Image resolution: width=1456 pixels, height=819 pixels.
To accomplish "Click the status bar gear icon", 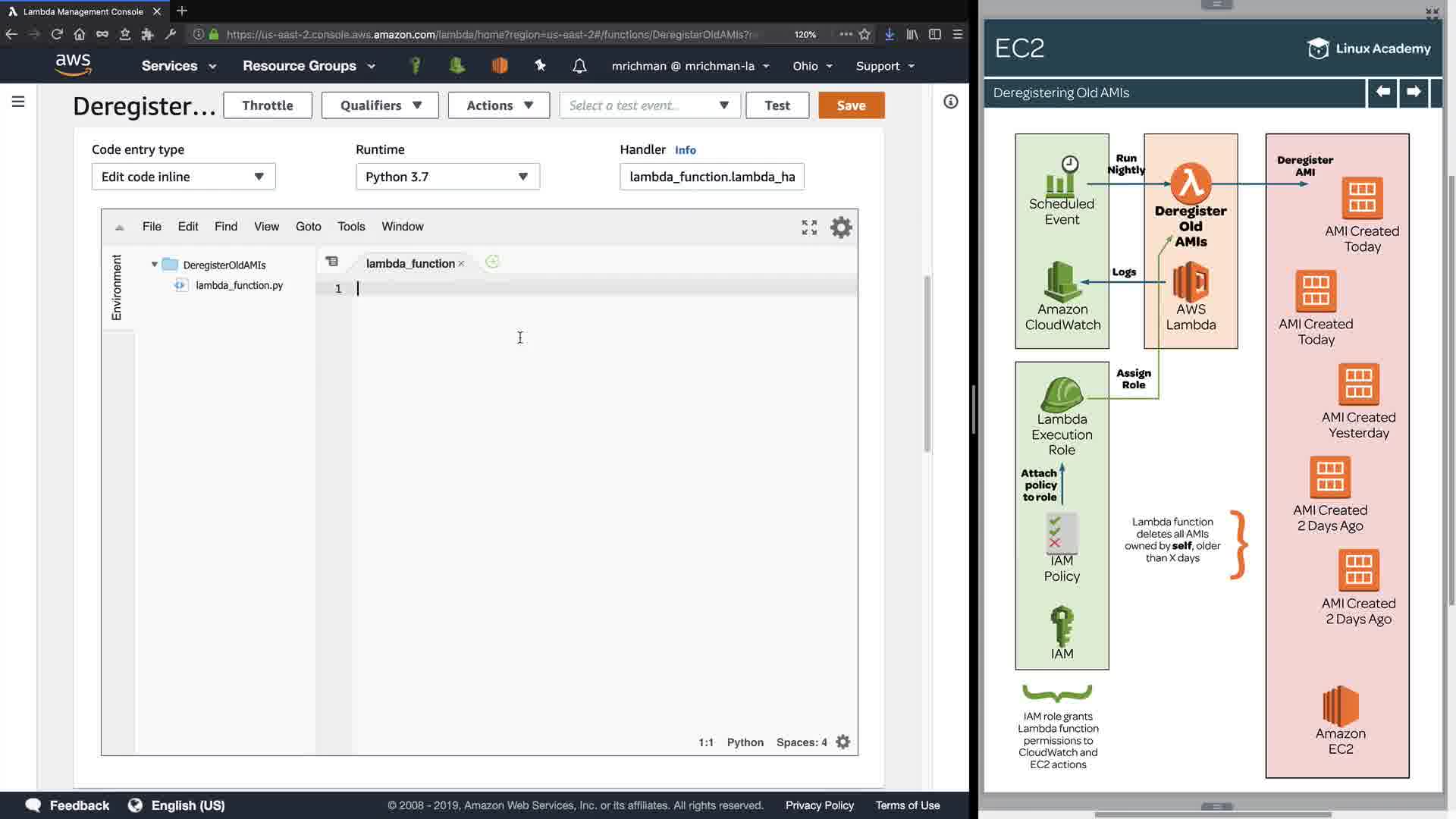I will pos(843,742).
